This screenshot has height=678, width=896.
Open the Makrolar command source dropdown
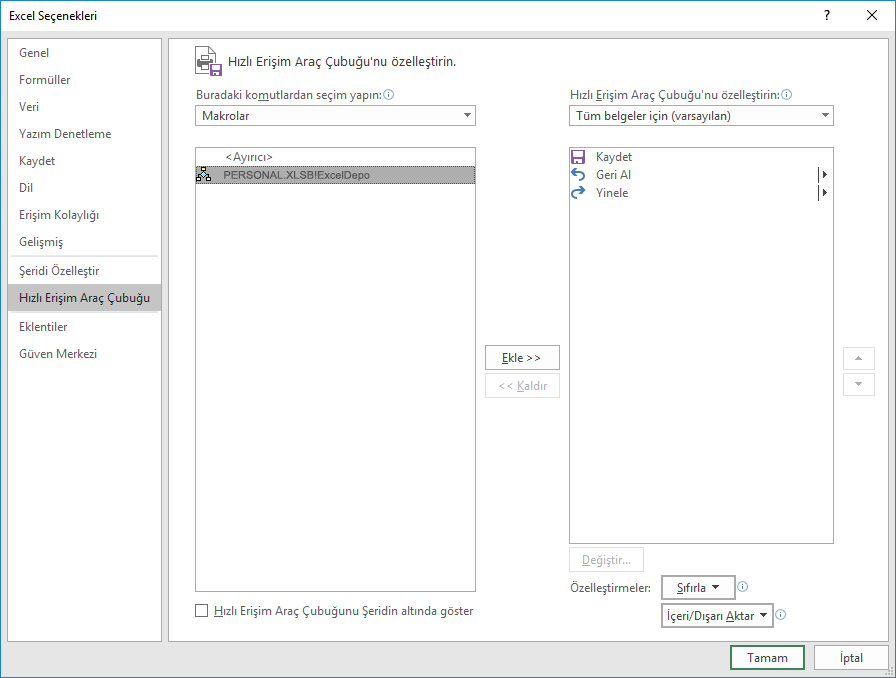[x=335, y=115]
